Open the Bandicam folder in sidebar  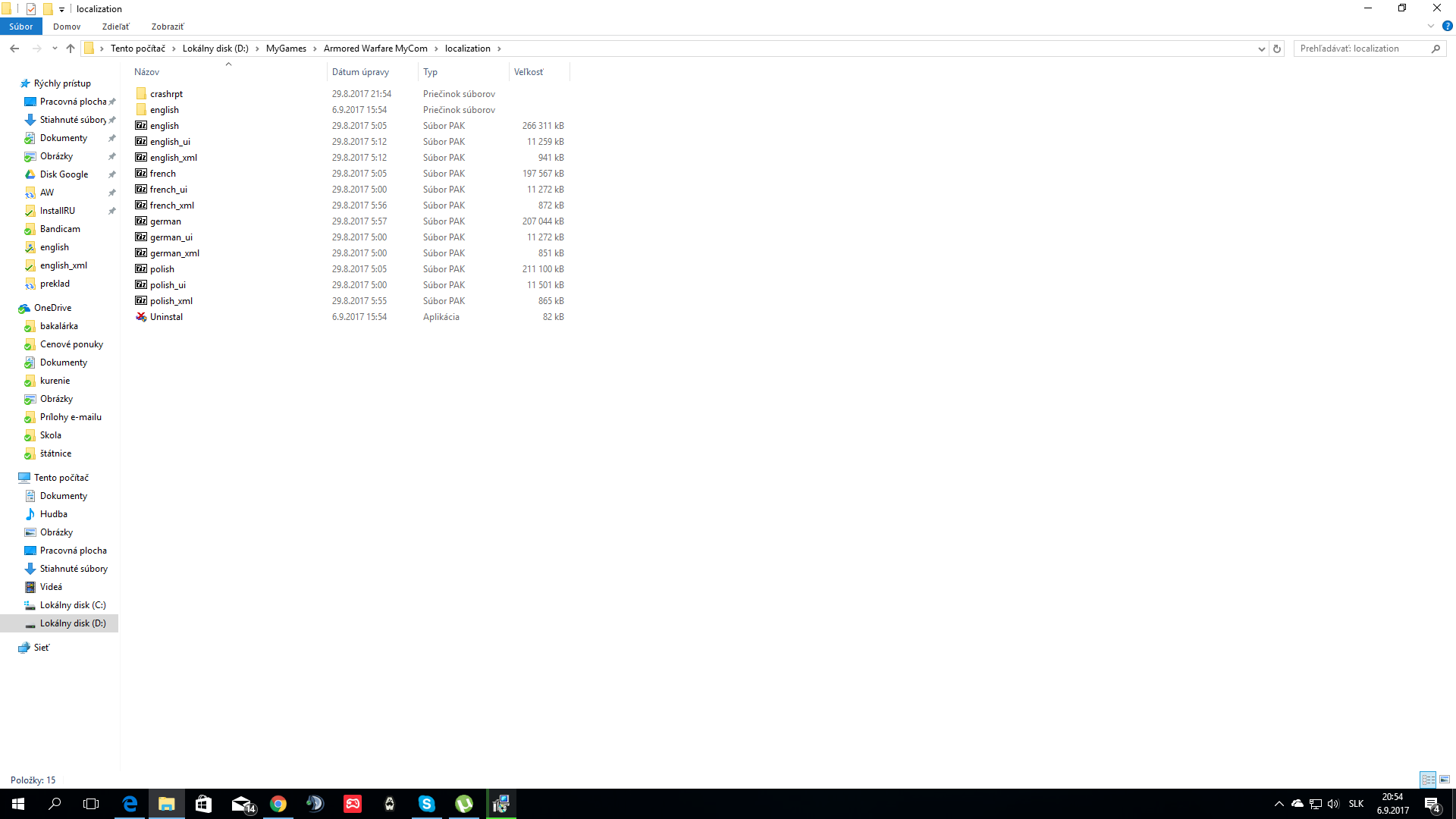pyautogui.click(x=60, y=229)
